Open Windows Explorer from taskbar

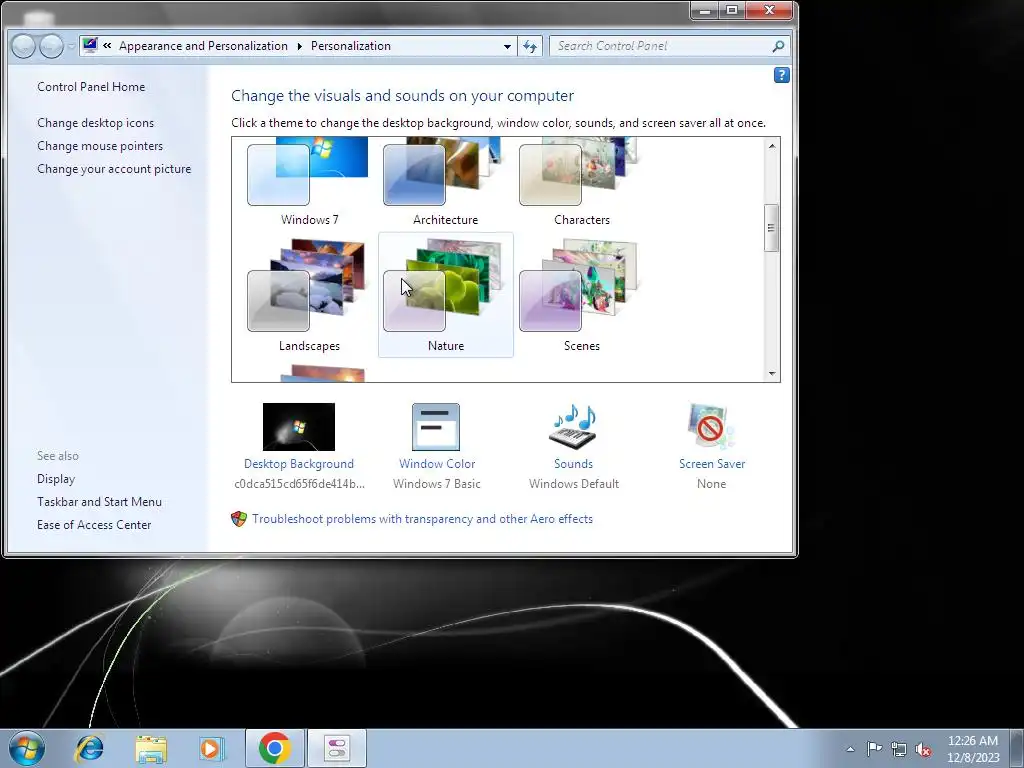tap(151, 748)
